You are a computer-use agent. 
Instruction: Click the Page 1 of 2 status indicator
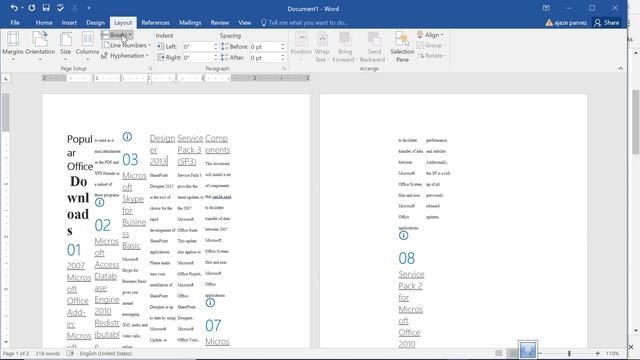16,353
